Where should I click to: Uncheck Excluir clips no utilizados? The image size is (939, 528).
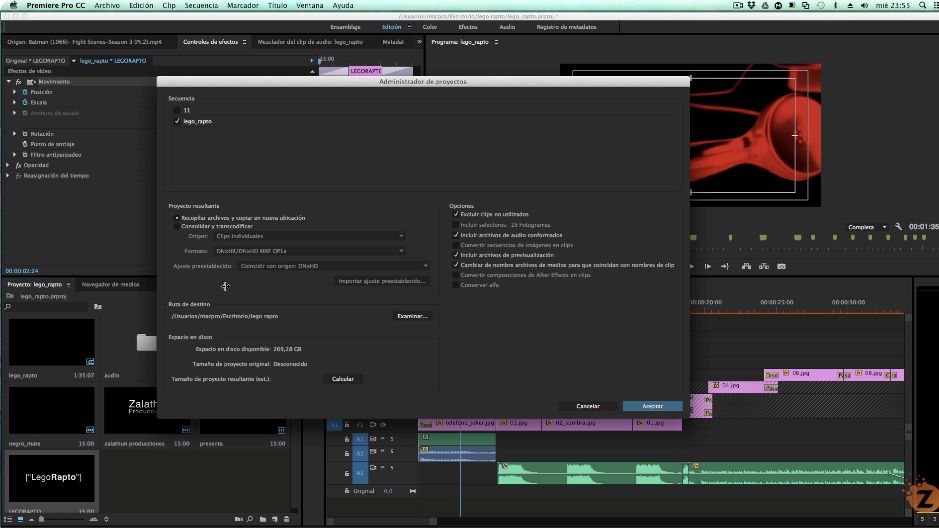(456, 214)
